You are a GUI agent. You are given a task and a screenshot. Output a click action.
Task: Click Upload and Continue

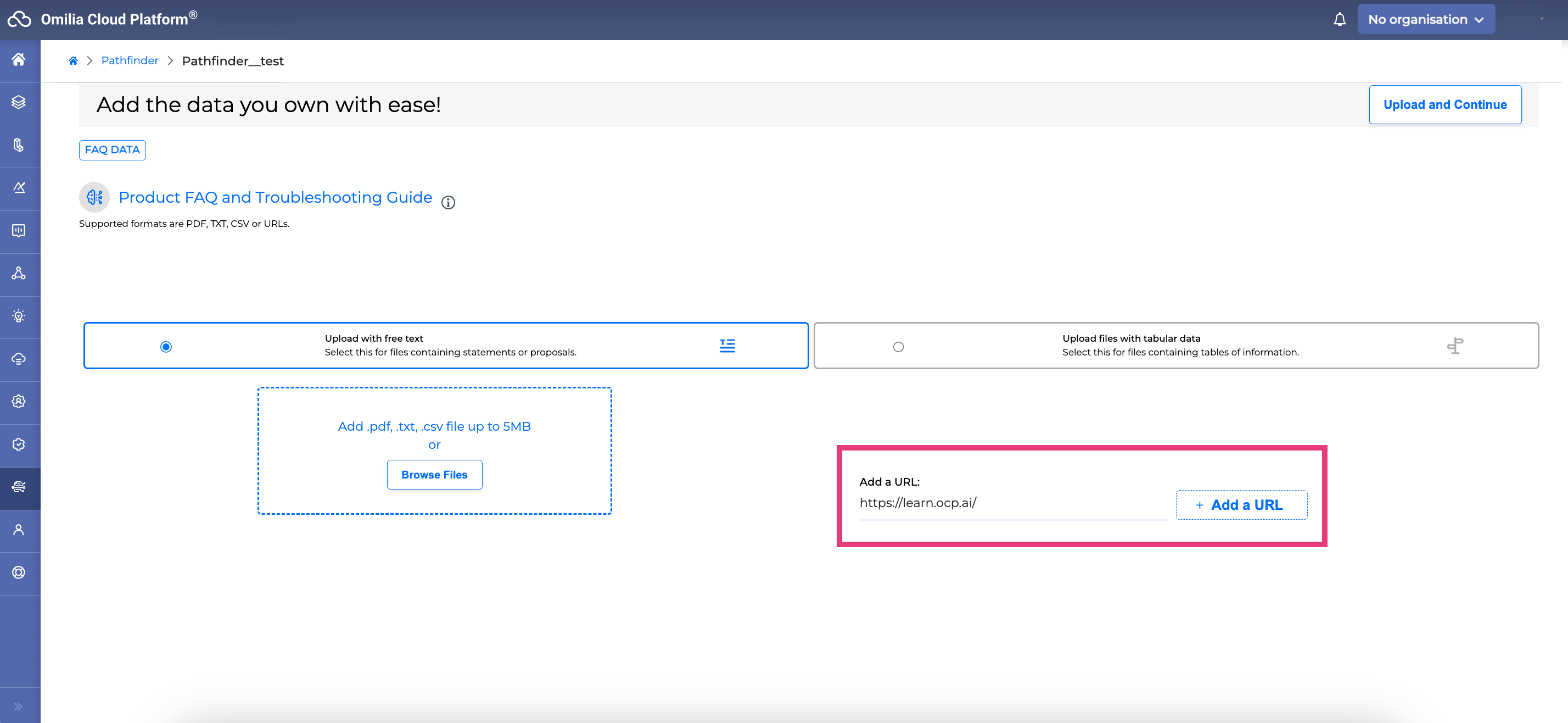click(1445, 105)
